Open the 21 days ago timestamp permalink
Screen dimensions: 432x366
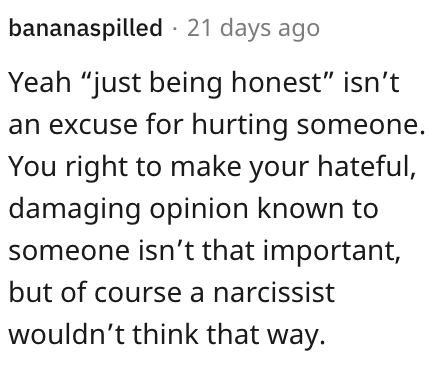pyautogui.click(x=253, y=29)
